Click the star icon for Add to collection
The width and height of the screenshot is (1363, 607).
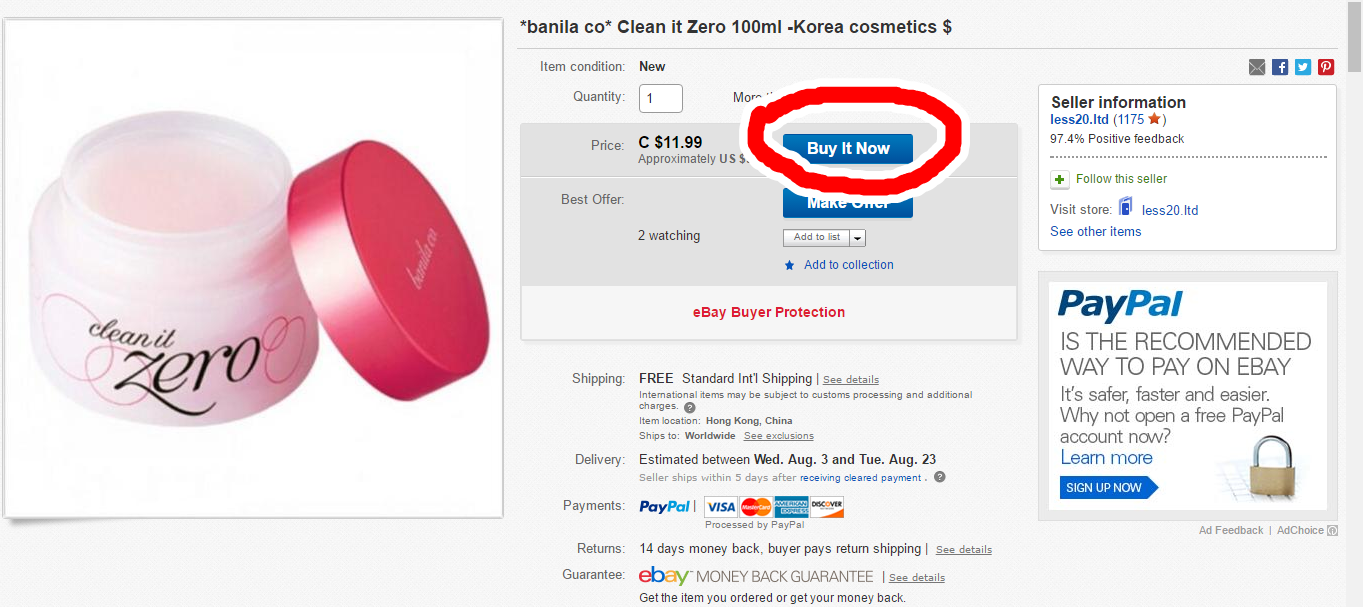pos(789,265)
